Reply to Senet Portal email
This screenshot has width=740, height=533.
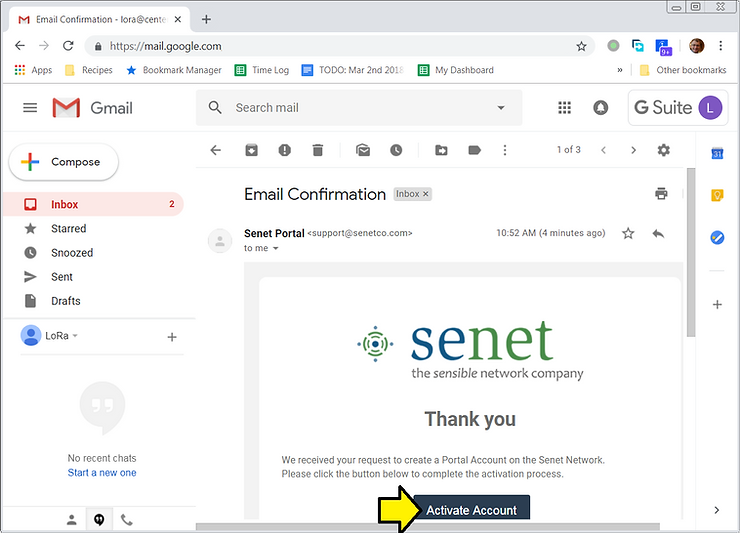[x=658, y=233]
